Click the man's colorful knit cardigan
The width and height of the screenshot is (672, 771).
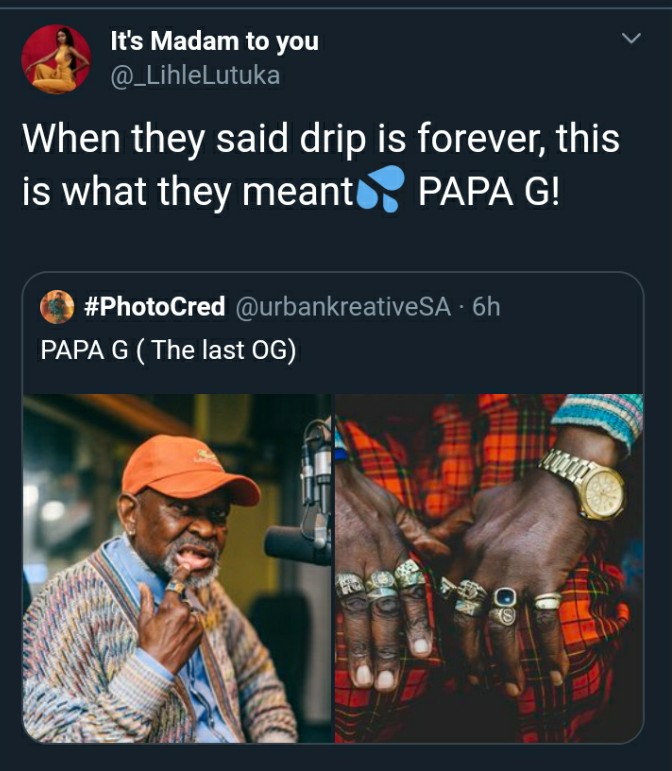click(147, 654)
